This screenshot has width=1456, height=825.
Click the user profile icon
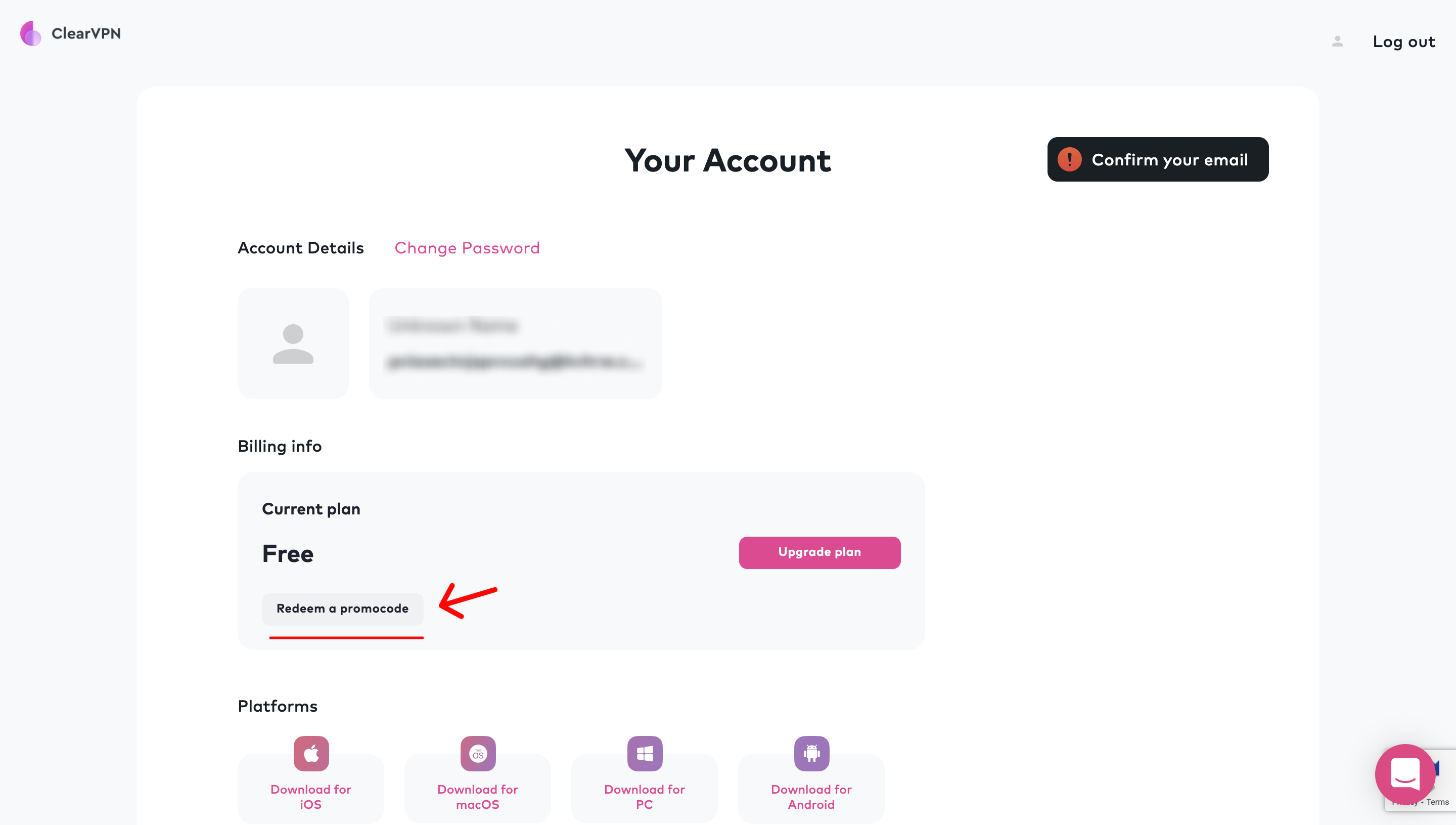pos(1338,42)
